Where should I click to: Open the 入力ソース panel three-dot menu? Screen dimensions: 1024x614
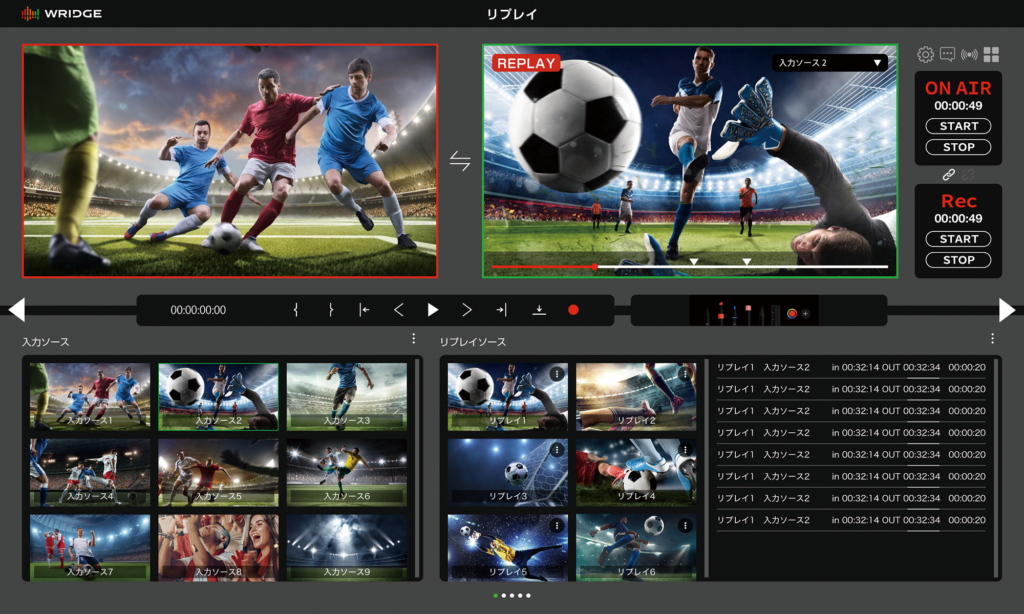(x=413, y=339)
